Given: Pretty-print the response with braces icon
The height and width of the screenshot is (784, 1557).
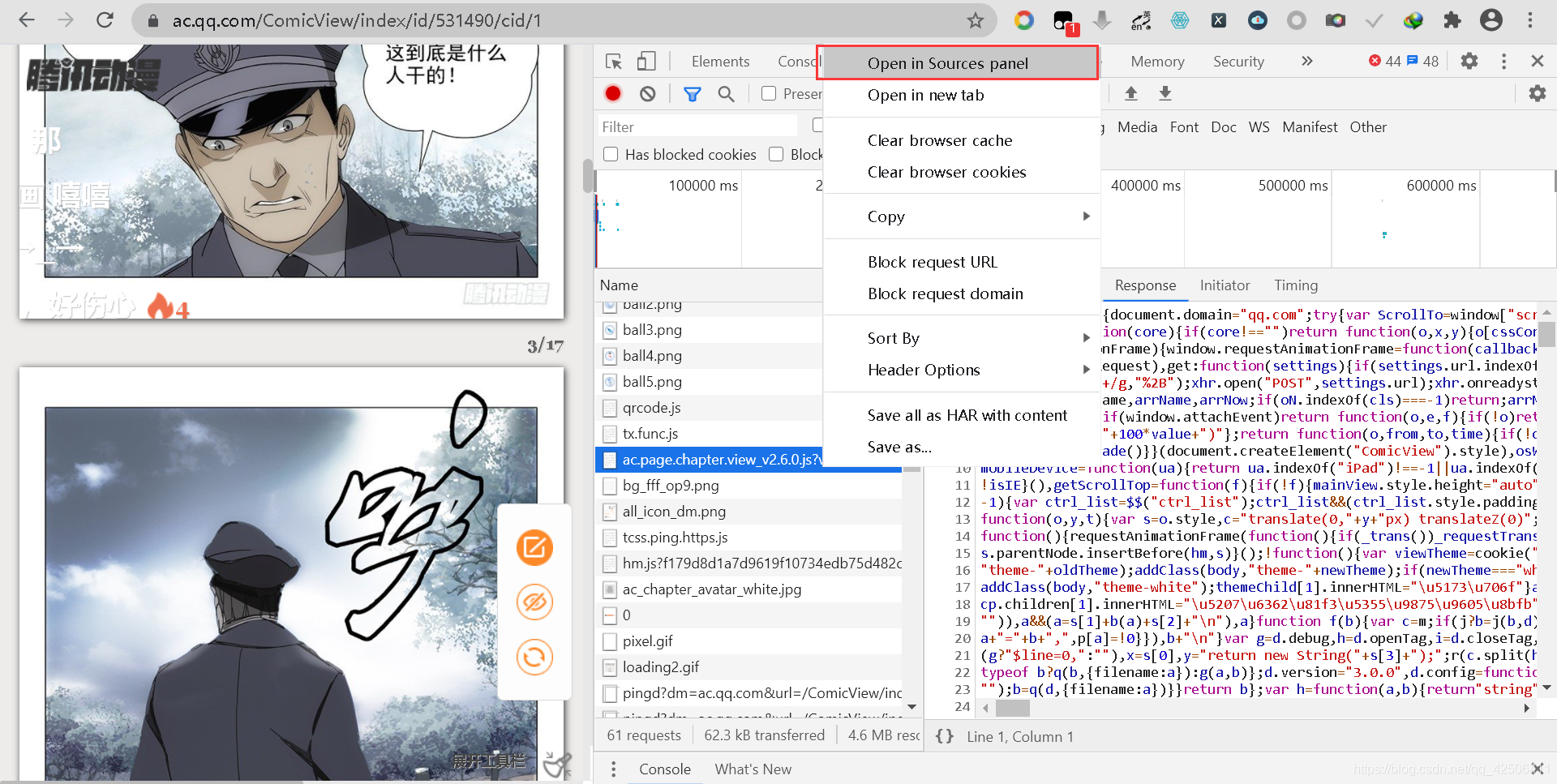Looking at the screenshot, I should coord(945,736).
